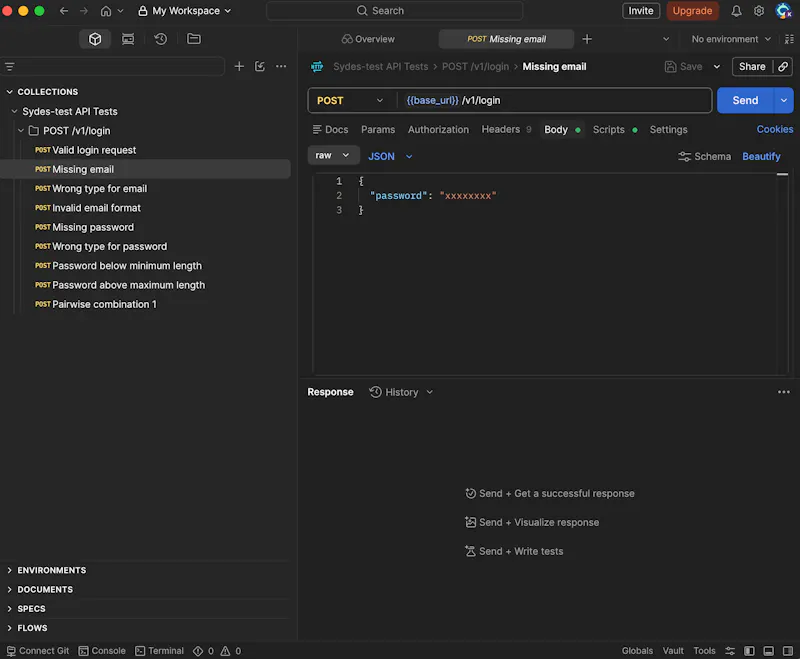This screenshot has height=659, width=800.
Task: Open the Docs tab
Action: pos(331,130)
